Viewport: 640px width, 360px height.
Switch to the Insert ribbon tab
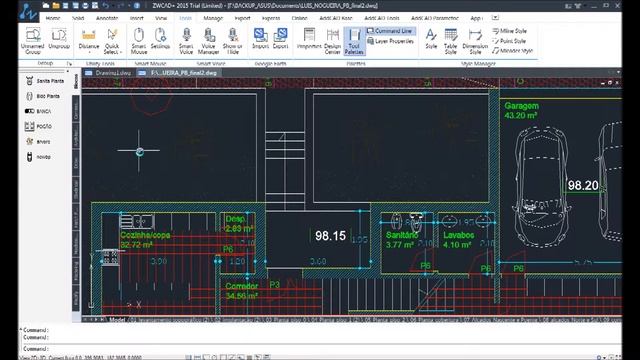[136, 18]
